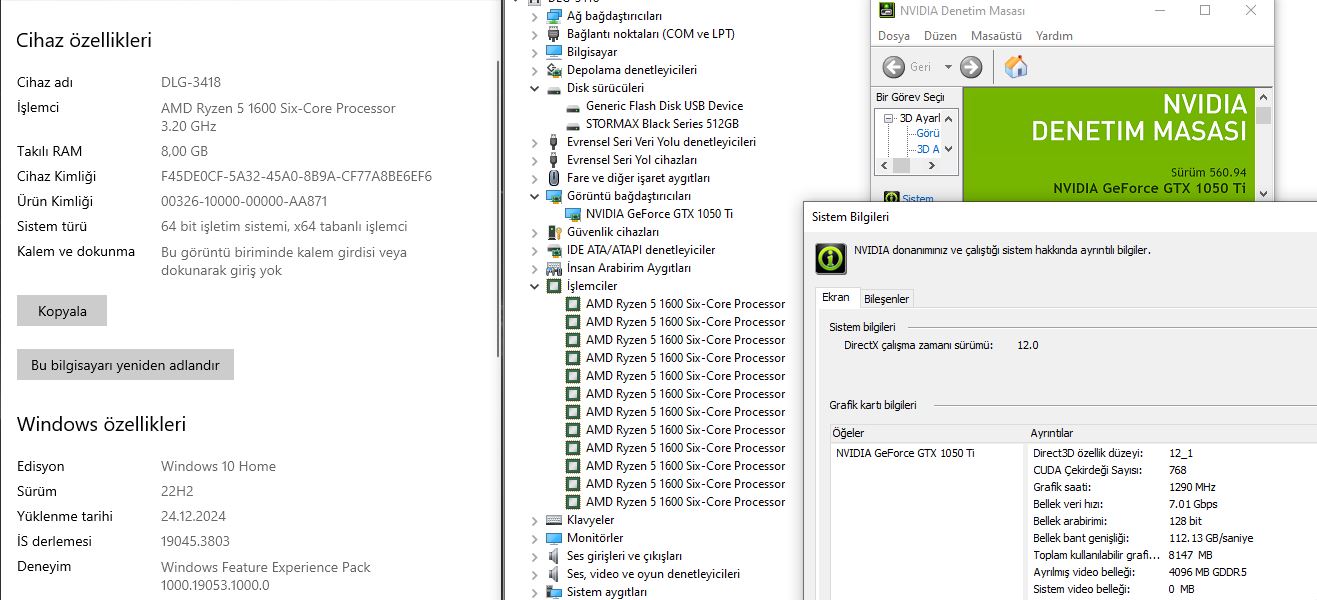
Task: Click the Klavyeler keyboard icon
Action: [x=554, y=520]
